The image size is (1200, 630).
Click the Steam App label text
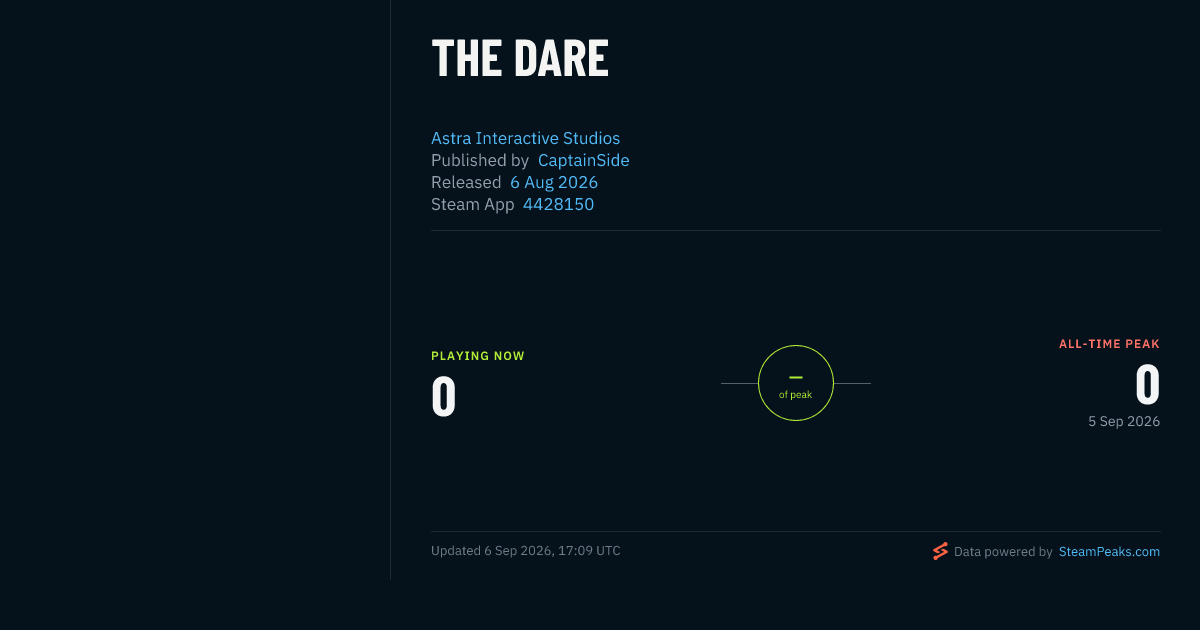point(473,204)
